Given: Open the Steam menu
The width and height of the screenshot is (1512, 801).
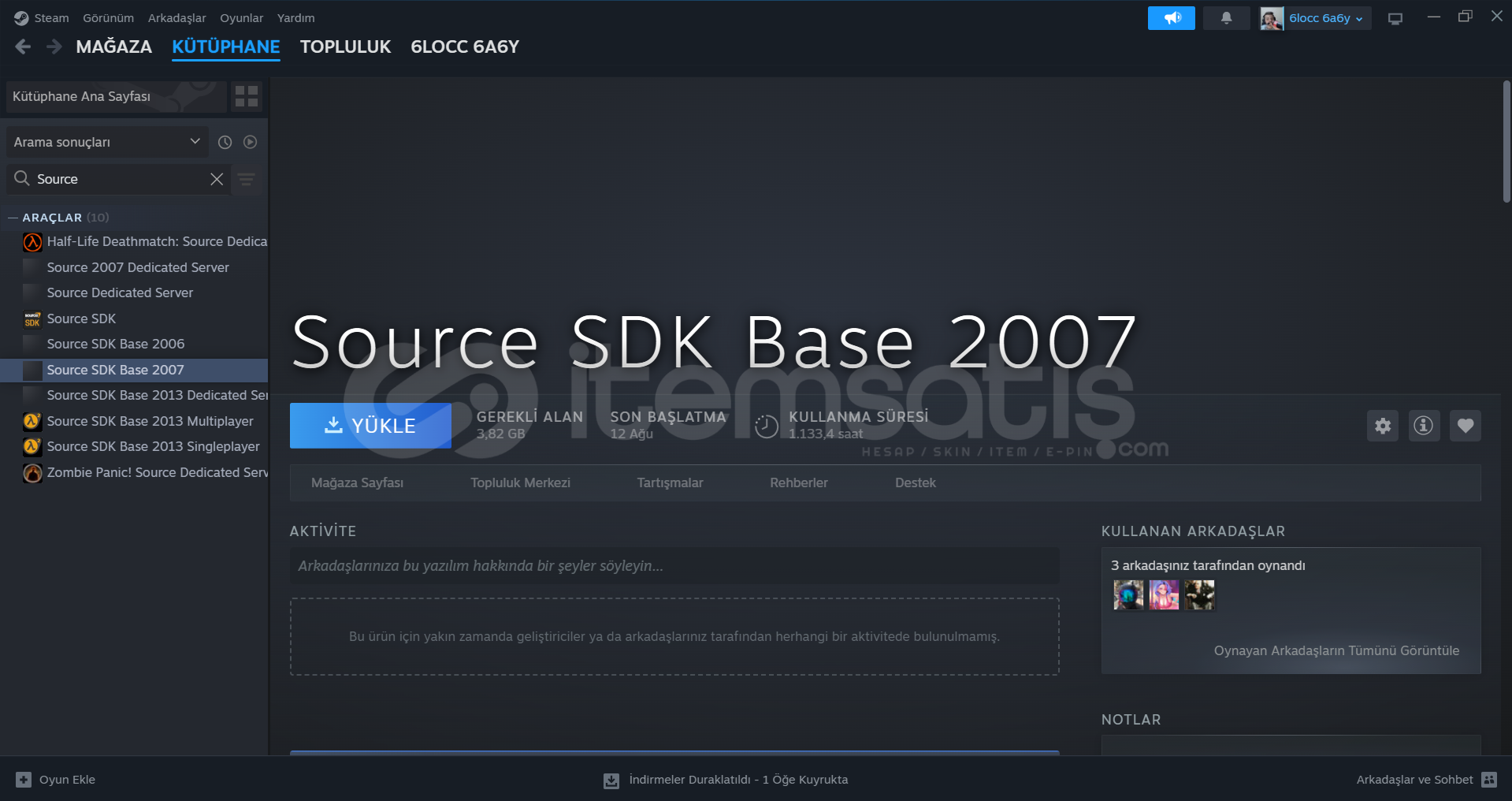Looking at the screenshot, I should pos(51,18).
